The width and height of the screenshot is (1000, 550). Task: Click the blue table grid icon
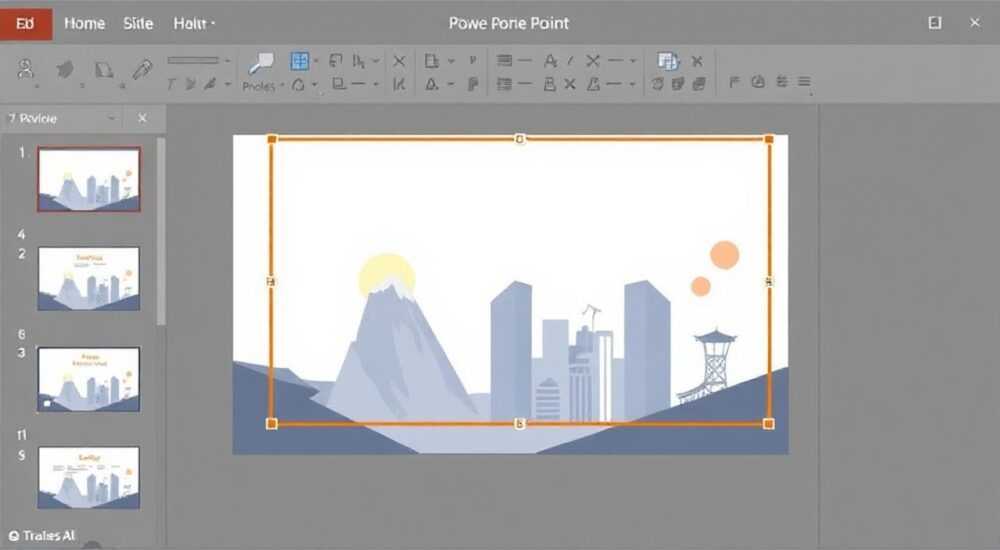tap(300, 61)
